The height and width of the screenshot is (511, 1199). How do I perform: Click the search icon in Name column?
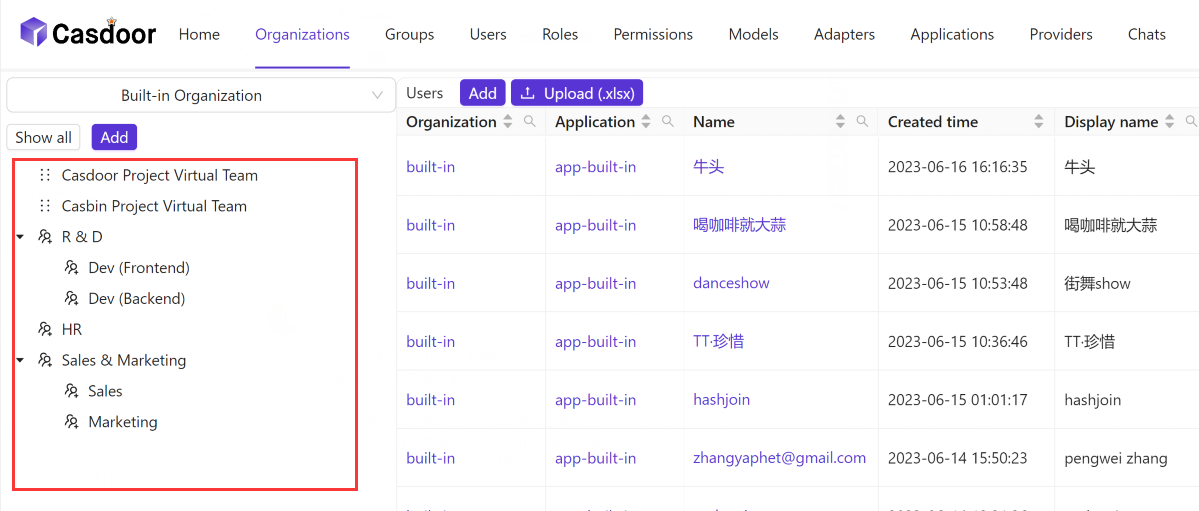click(862, 122)
